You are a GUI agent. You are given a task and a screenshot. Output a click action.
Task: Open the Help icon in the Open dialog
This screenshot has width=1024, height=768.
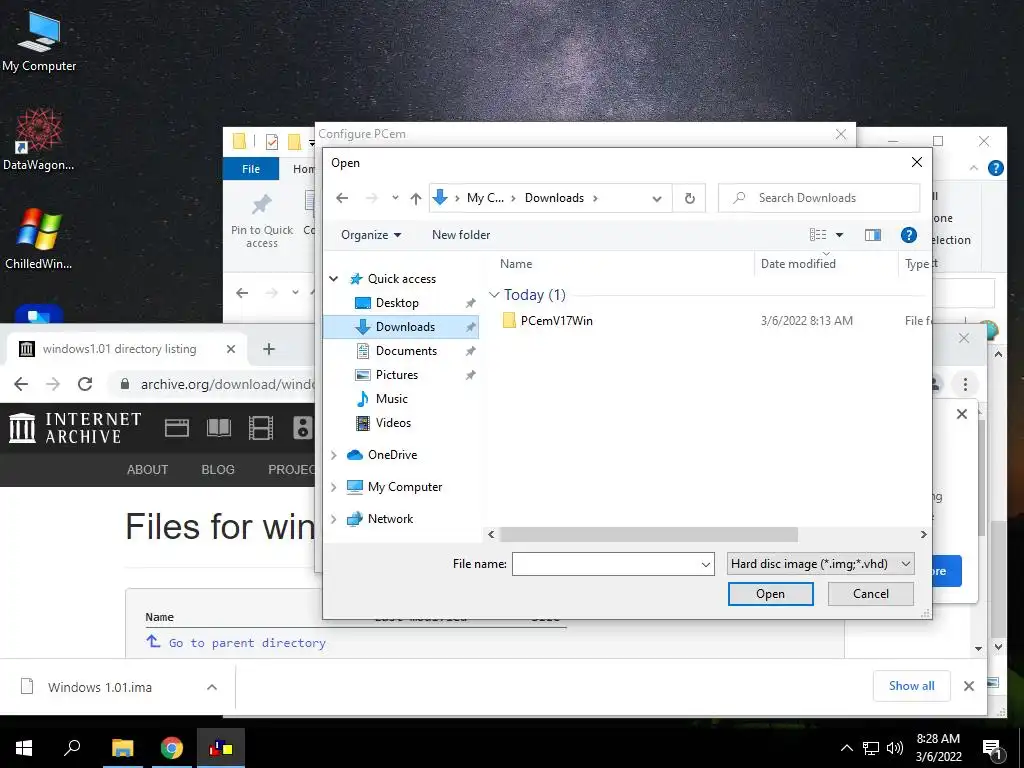[908, 235]
